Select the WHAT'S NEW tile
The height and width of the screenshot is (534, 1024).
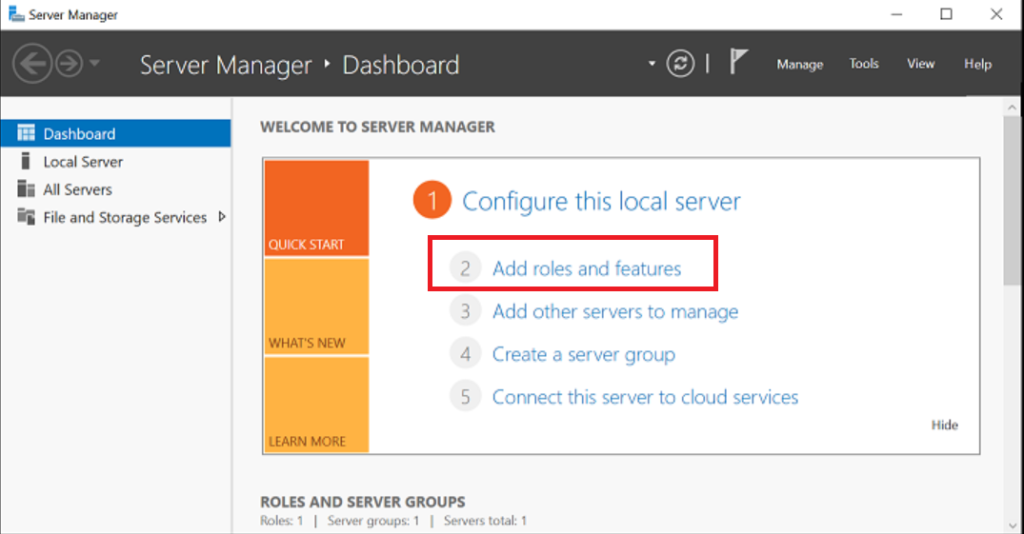click(x=317, y=306)
